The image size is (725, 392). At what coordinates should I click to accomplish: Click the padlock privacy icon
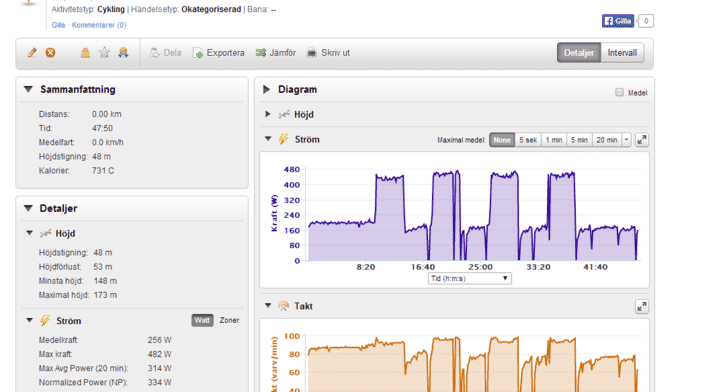tap(85, 53)
